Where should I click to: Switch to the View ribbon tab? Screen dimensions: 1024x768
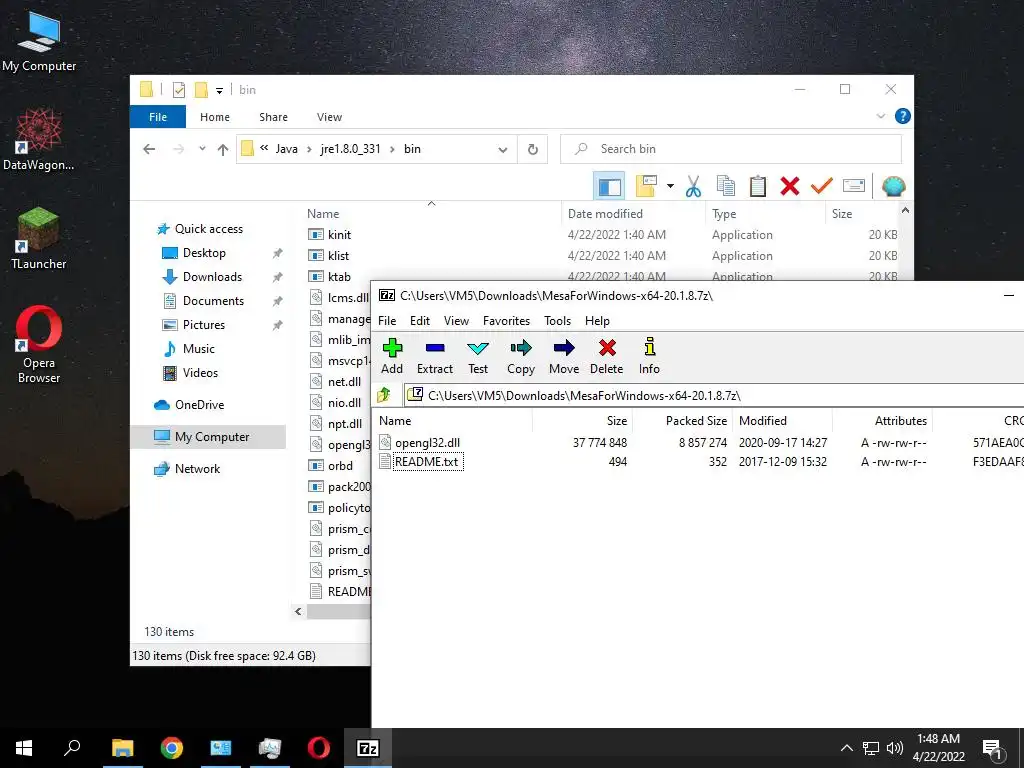(329, 117)
